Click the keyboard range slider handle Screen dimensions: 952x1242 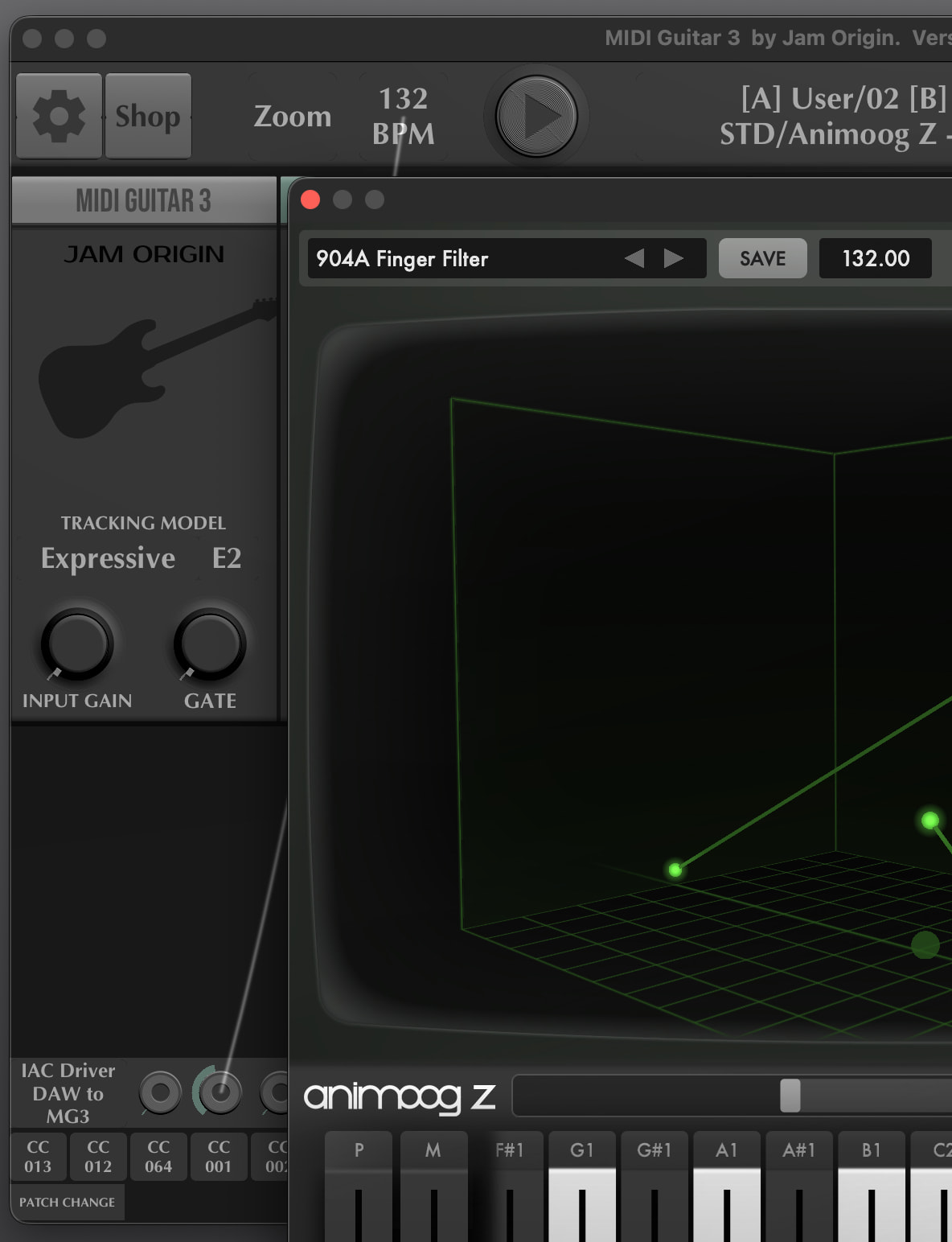point(790,1096)
